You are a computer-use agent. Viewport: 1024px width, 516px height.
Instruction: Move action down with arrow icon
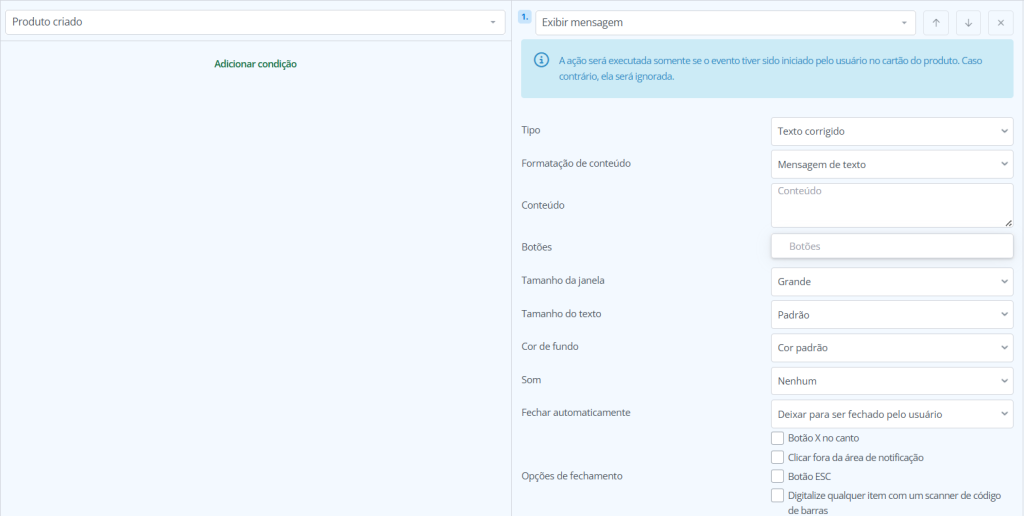[x=968, y=23]
